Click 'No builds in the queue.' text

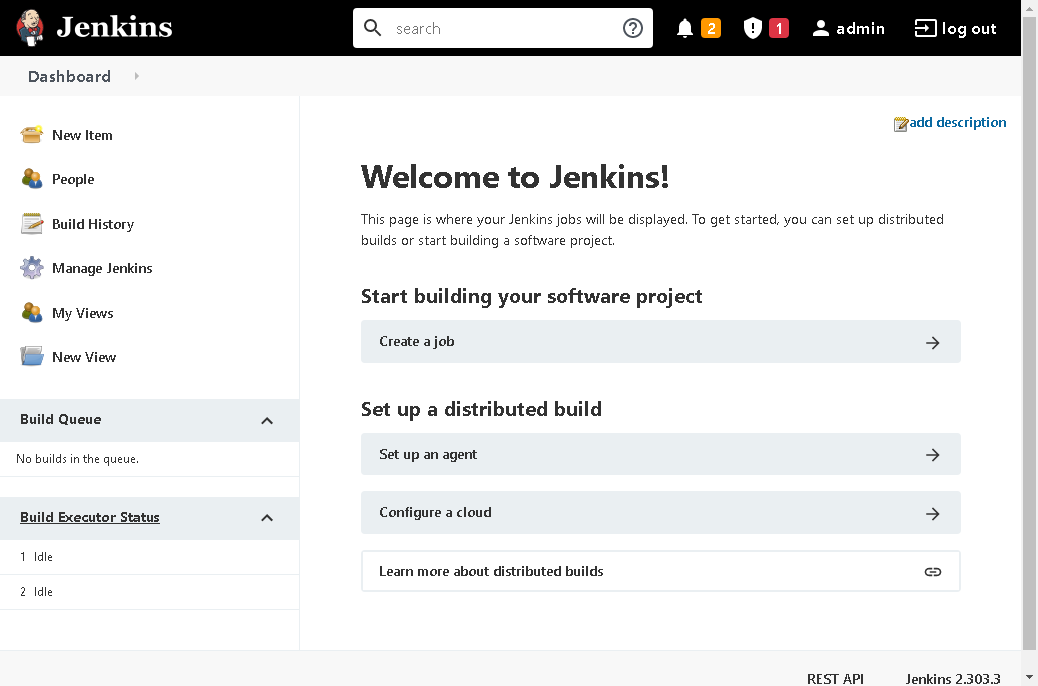click(x=77, y=459)
